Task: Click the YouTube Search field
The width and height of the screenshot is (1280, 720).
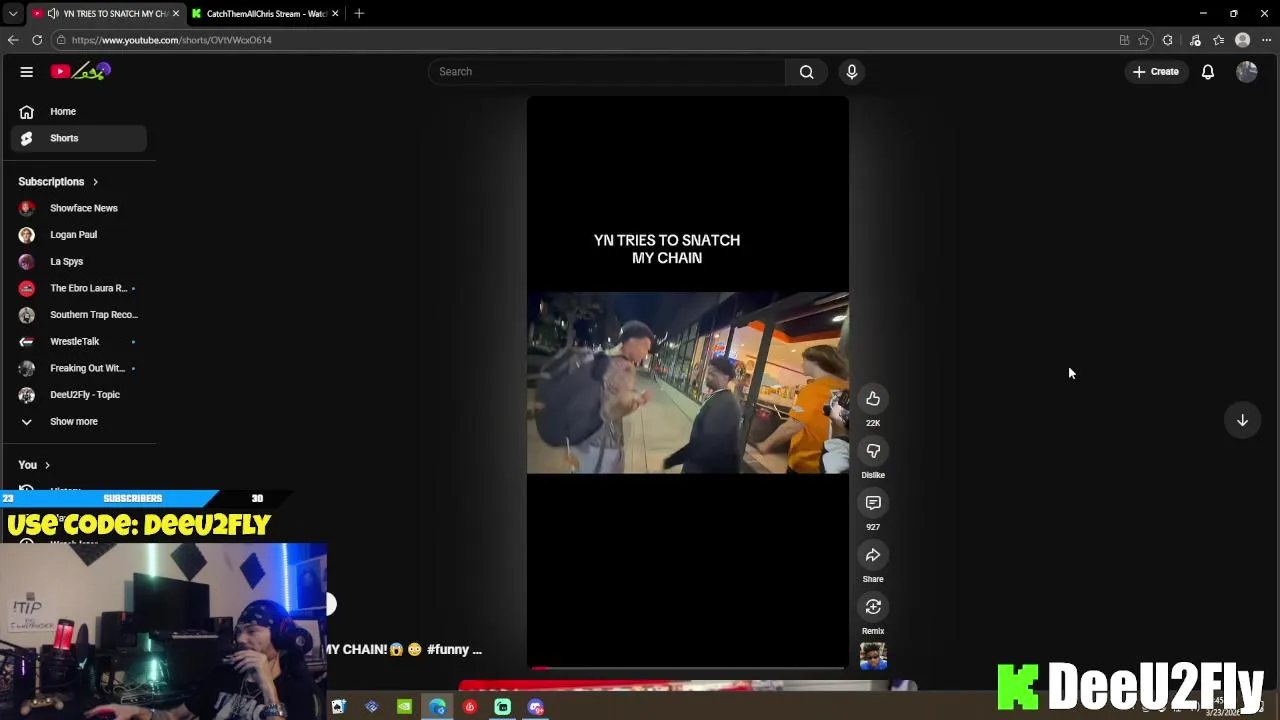Action: click(x=606, y=72)
